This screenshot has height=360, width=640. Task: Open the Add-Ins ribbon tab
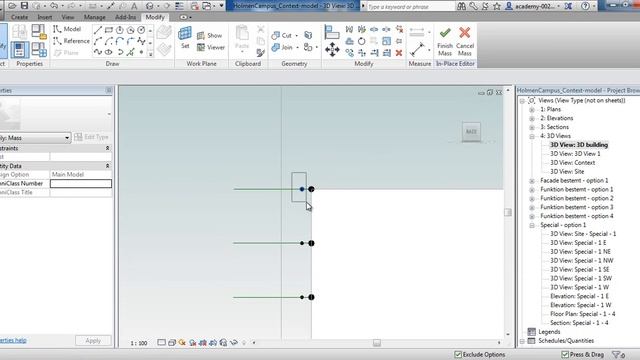point(126,17)
